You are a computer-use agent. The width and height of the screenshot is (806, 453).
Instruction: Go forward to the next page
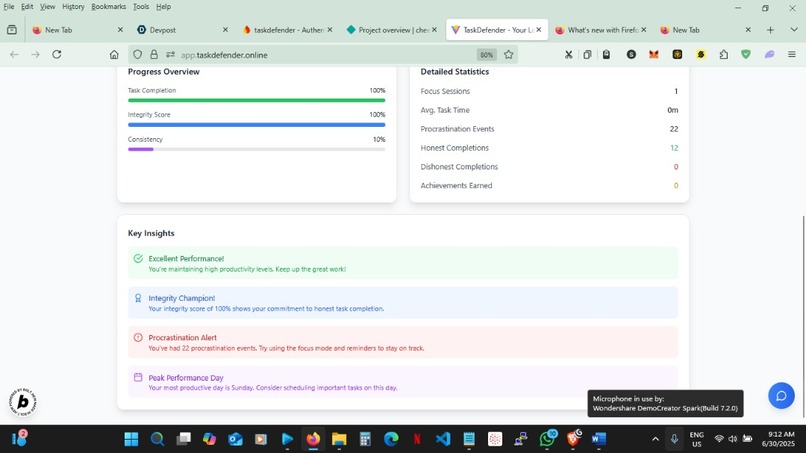click(x=35, y=55)
